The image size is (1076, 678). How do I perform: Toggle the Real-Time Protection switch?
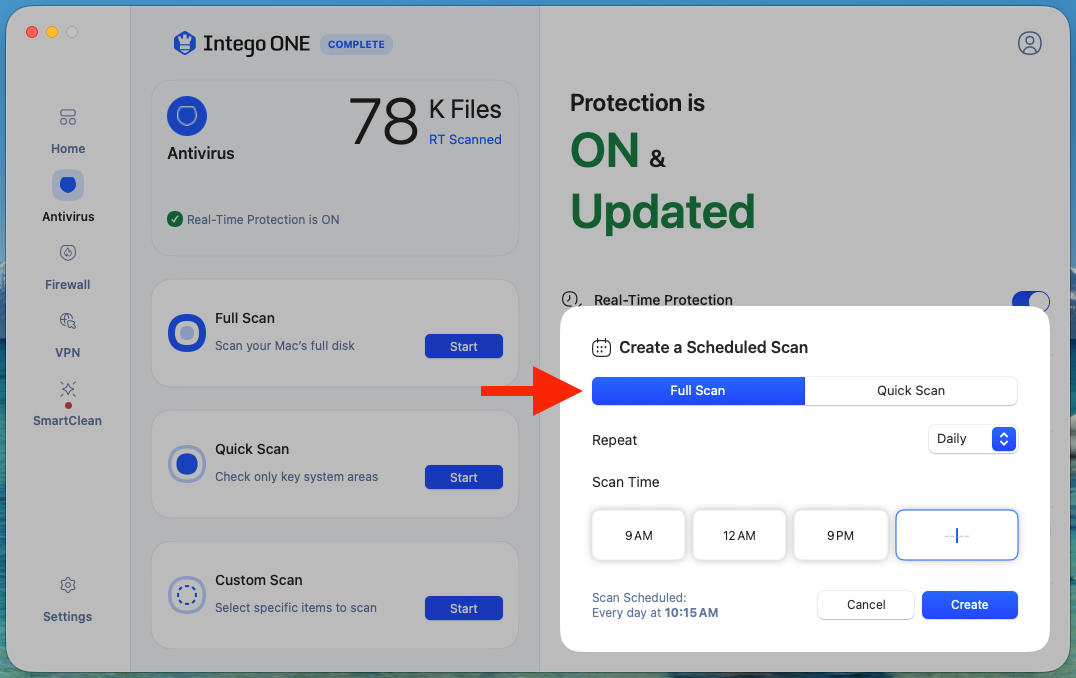(1030, 301)
